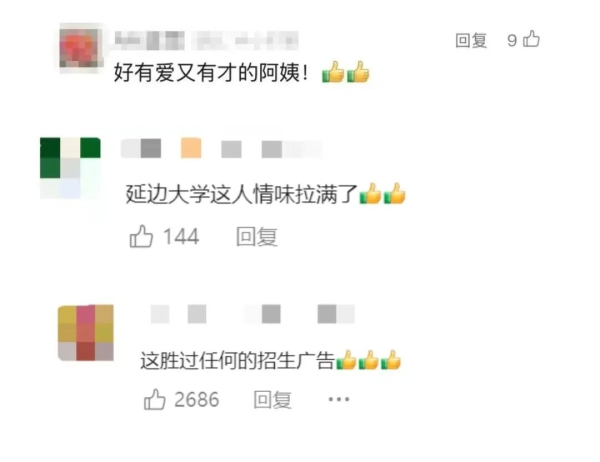Image resolution: width=600 pixels, height=462 pixels.
Task: Open the three-dots more options menu
Action: 339,399
